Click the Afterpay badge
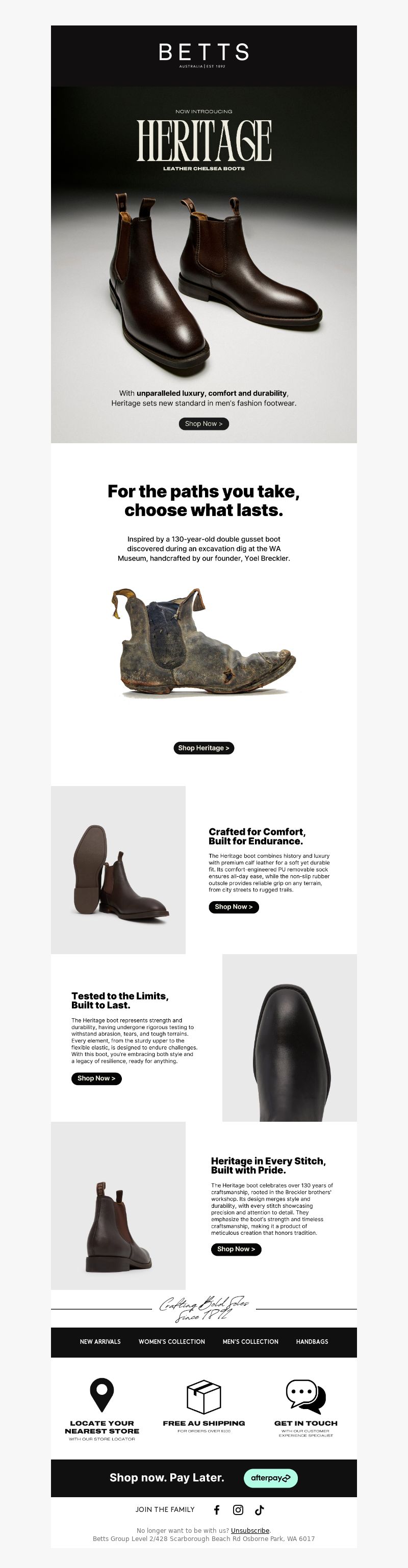408x1568 pixels. (270, 1478)
